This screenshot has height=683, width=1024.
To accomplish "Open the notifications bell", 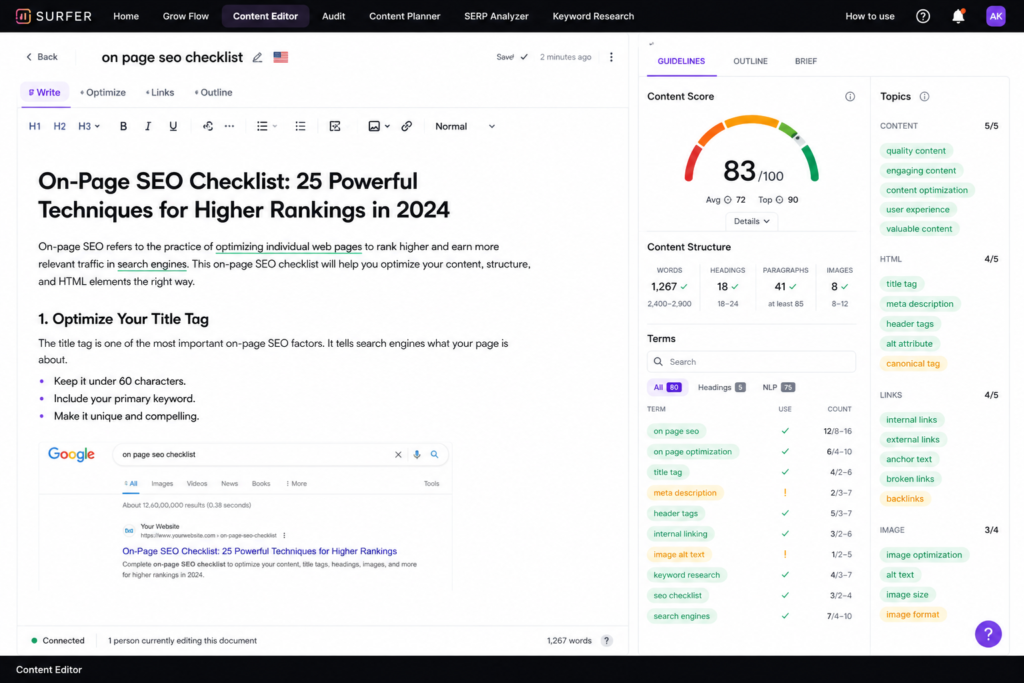I will (x=958, y=16).
